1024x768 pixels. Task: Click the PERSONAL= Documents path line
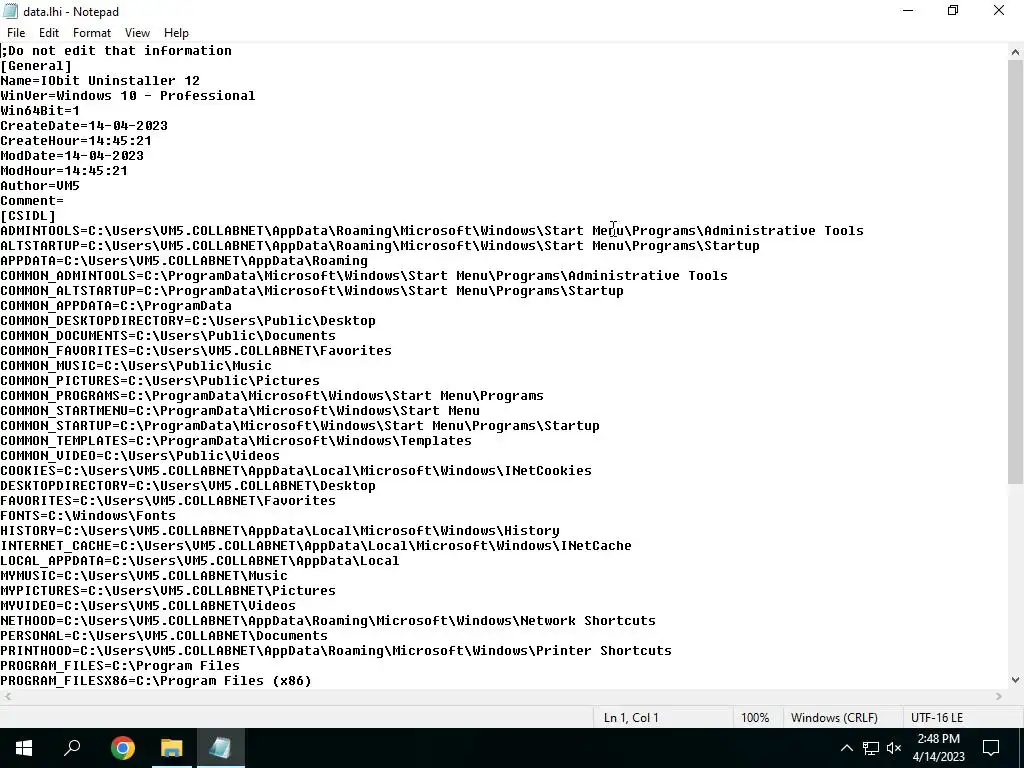point(164,636)
